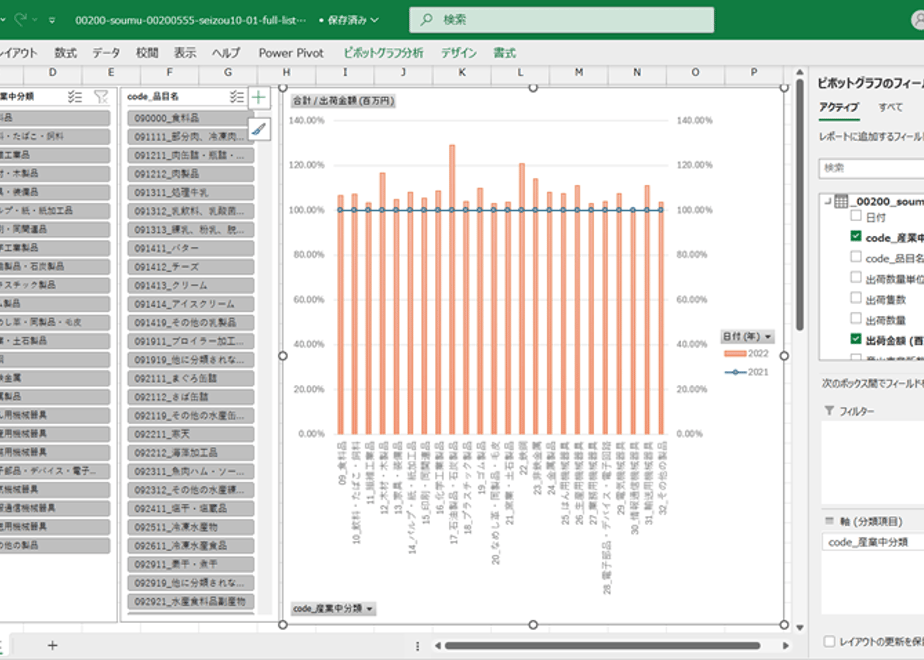Select slicer item 092212_海藻加工品

[x=191, y=453]
